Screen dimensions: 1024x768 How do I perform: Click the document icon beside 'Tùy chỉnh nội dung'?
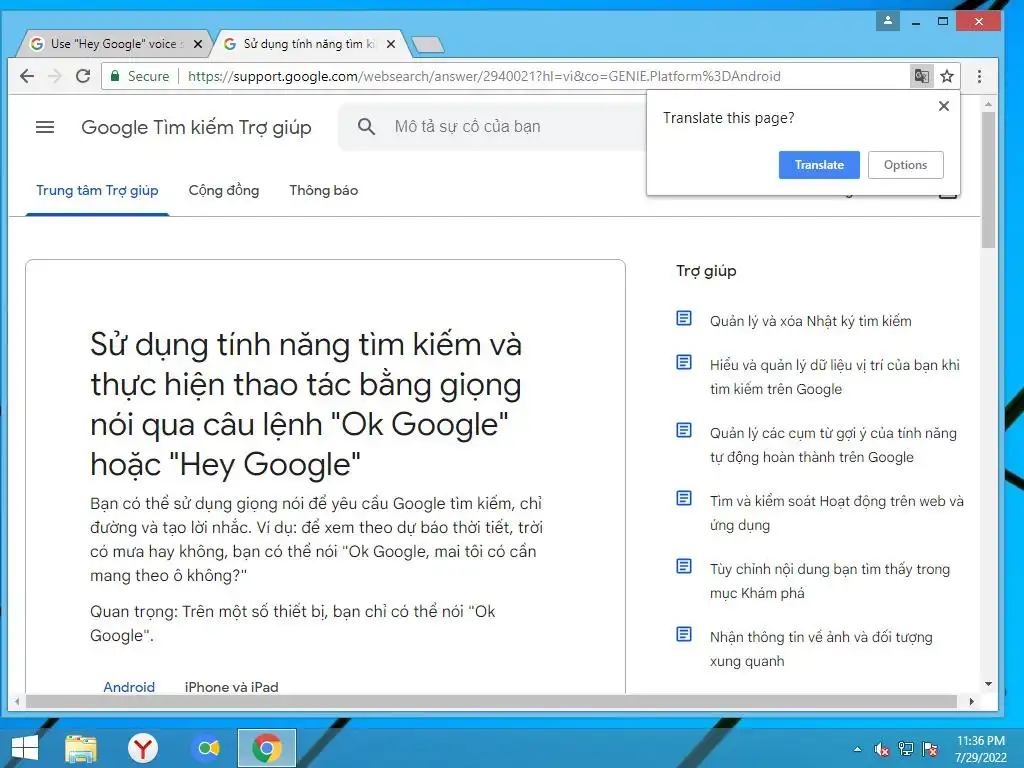[x=684, y=566]
